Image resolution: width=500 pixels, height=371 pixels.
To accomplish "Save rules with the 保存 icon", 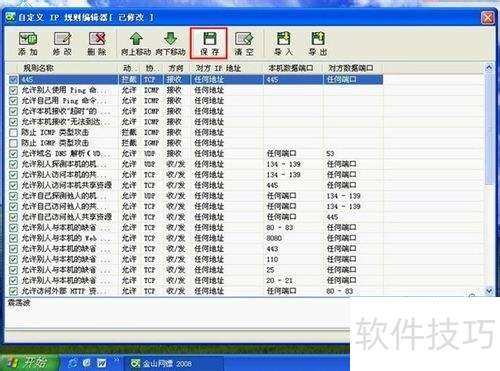I will click(209, 43).
